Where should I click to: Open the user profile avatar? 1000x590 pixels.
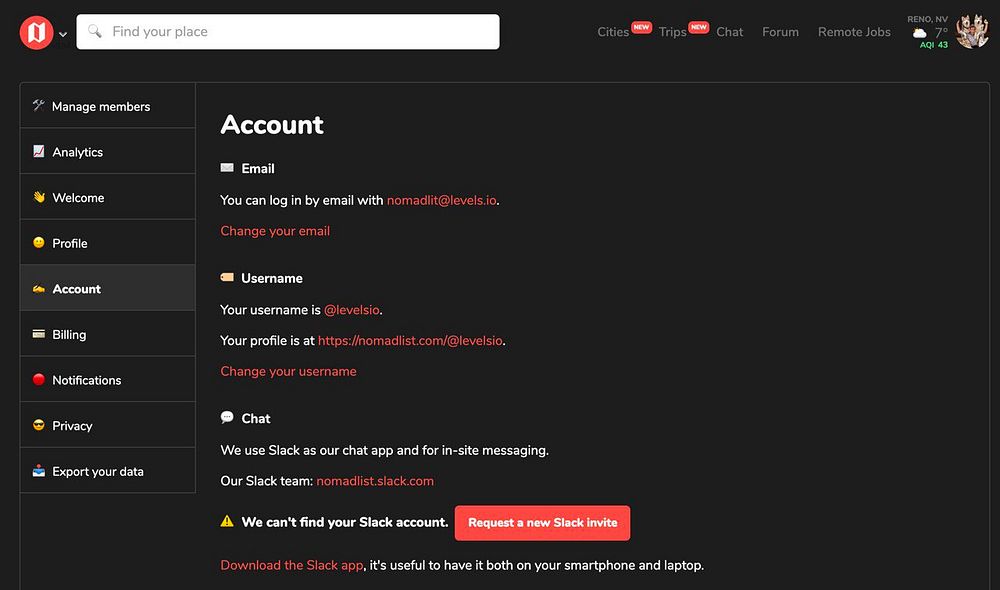(972, 32)
